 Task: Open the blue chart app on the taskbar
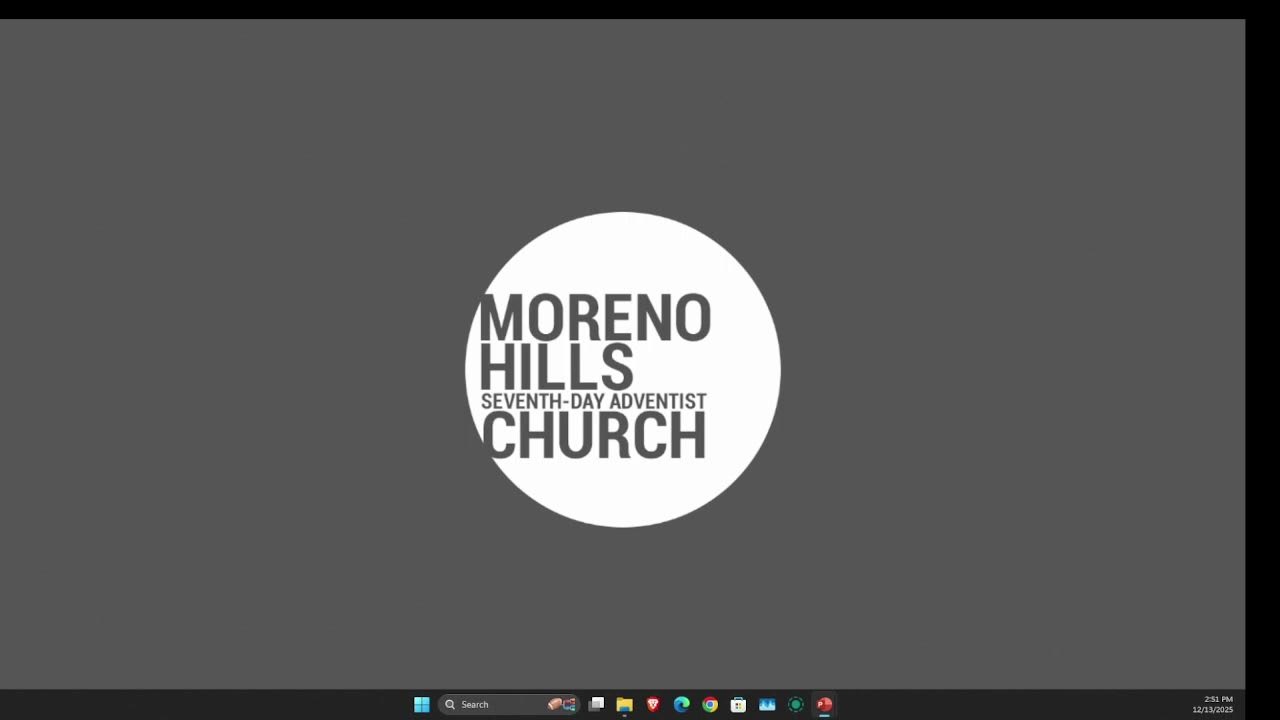(767, 705)
